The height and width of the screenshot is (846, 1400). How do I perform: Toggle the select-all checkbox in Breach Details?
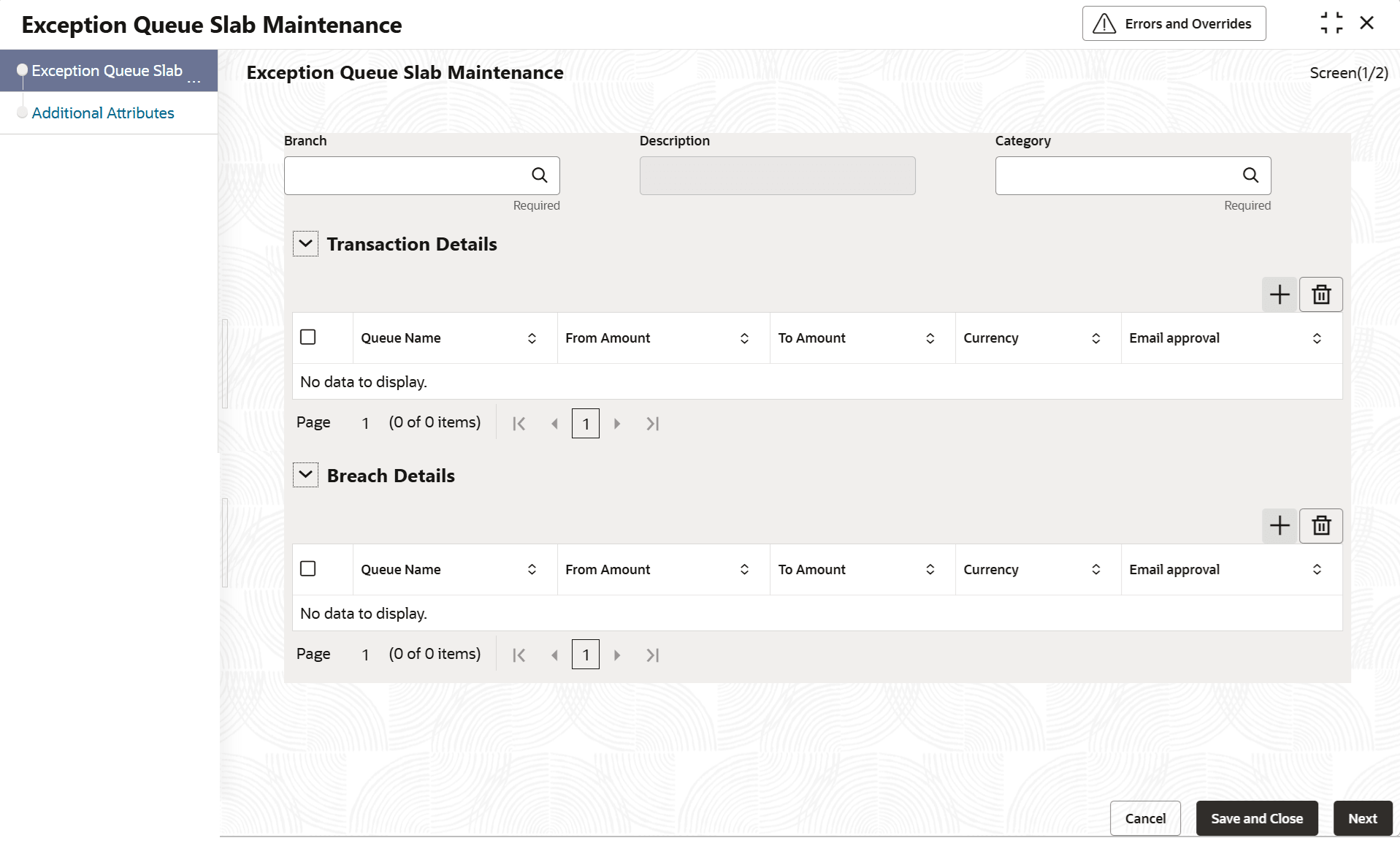coord(308,568)
